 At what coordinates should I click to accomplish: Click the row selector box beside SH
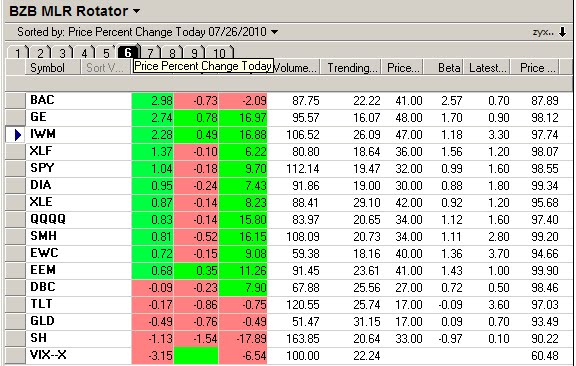pyautogui.click(x=15, y=338)
